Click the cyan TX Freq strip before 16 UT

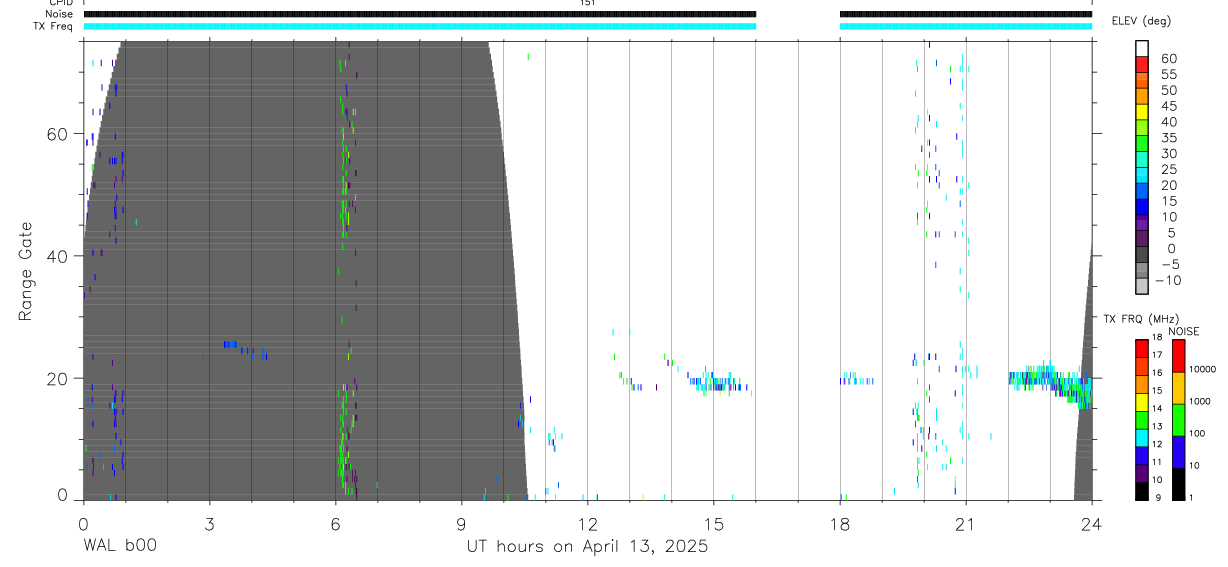pos(419,26)
